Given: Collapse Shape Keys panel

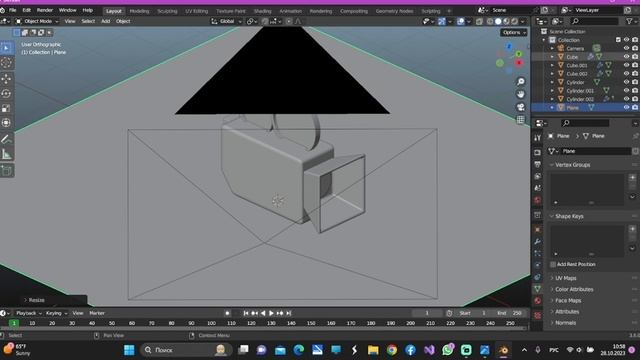Looking at the screenshot, I should (569, 216).
